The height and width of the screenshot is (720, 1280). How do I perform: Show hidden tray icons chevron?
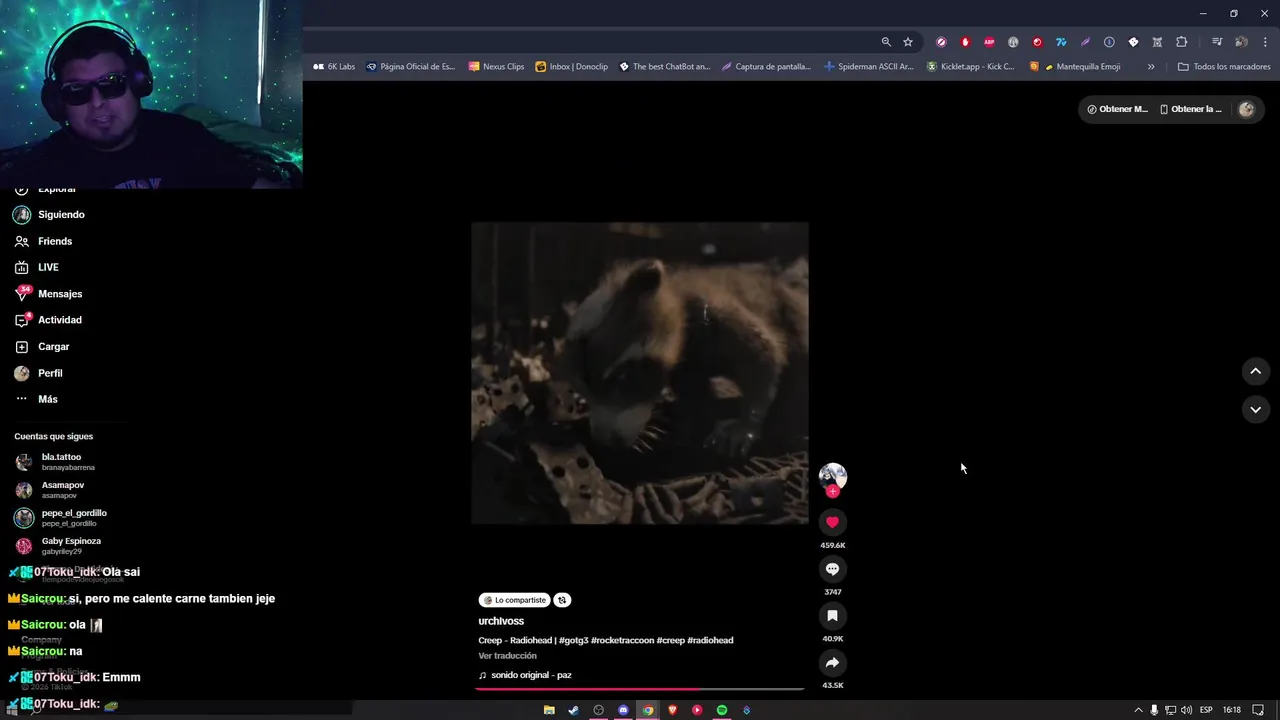pos(1138,710)
